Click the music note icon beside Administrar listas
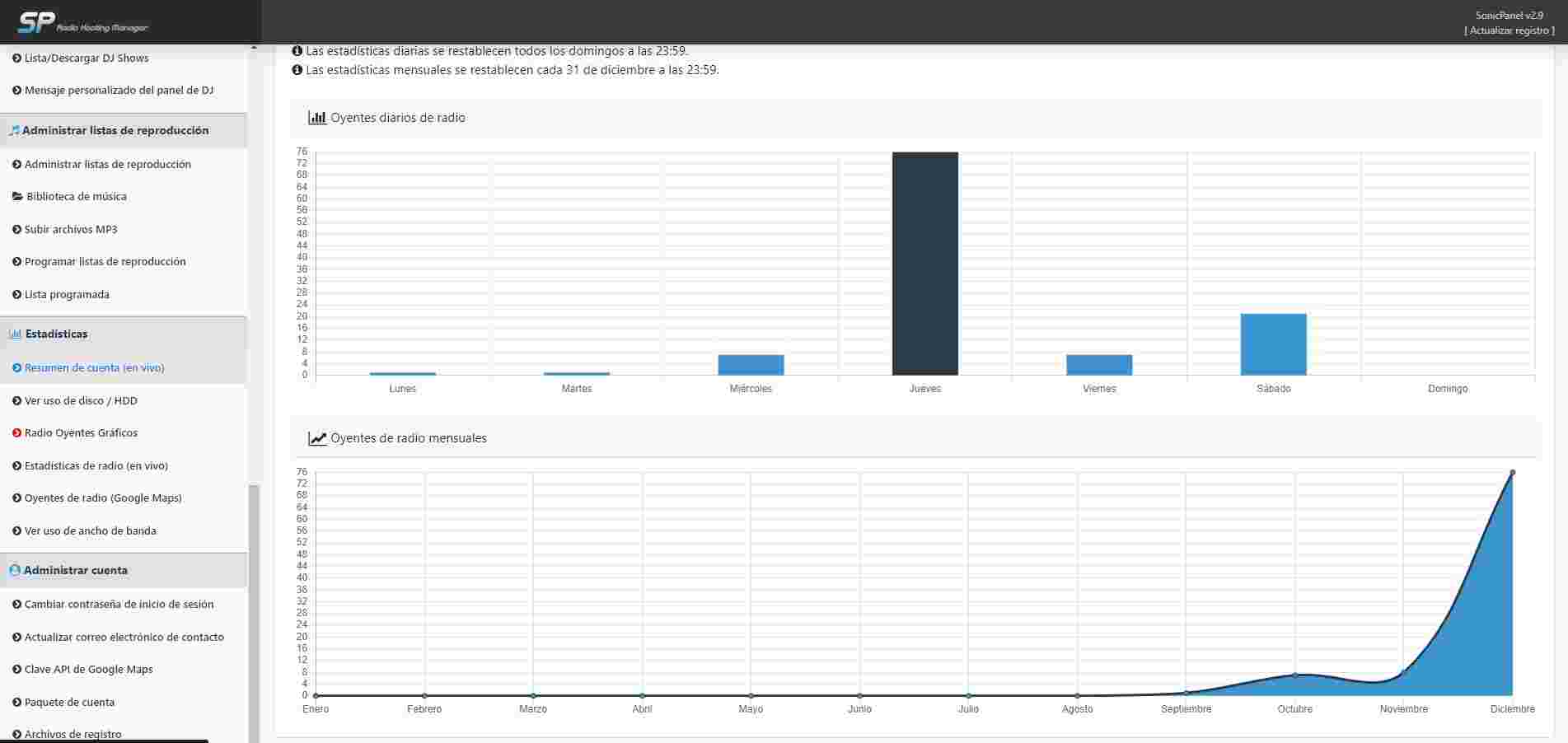The image size is (1568, 743). coord(14,130)
